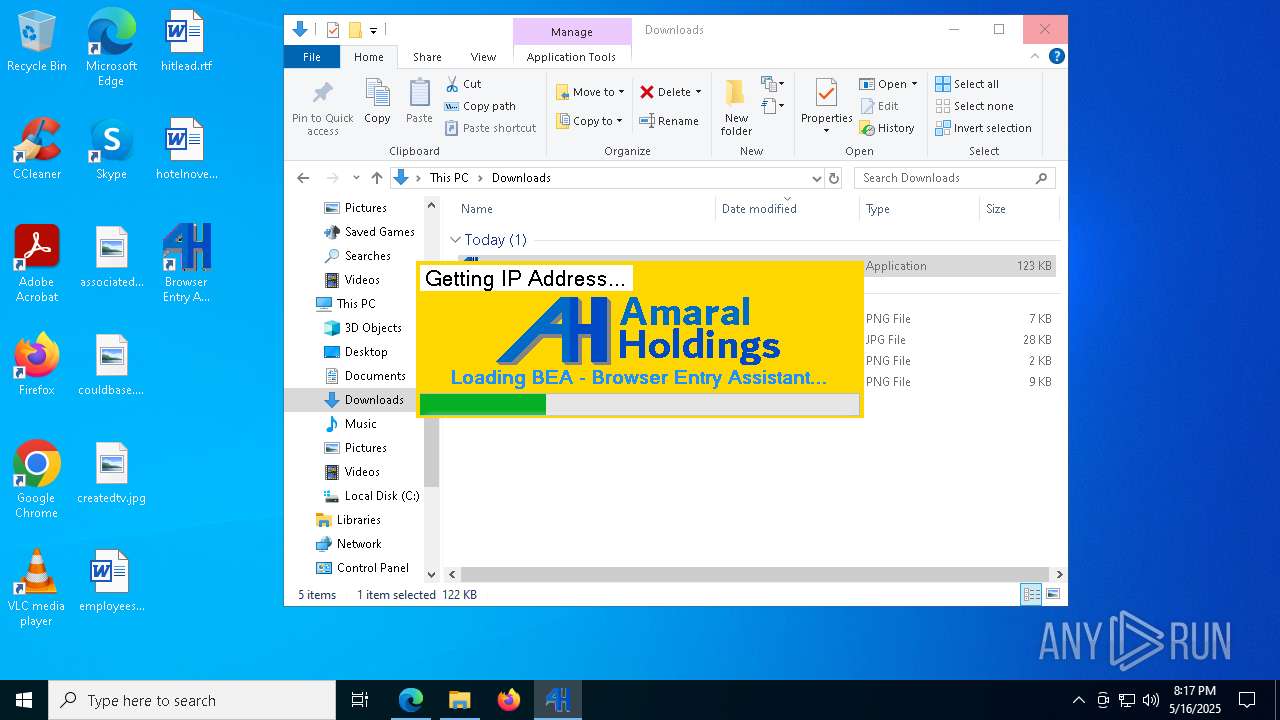Click Pin to Quick access icon
This screenshot has height=720, width=1280.
click(x=322, y=108)
